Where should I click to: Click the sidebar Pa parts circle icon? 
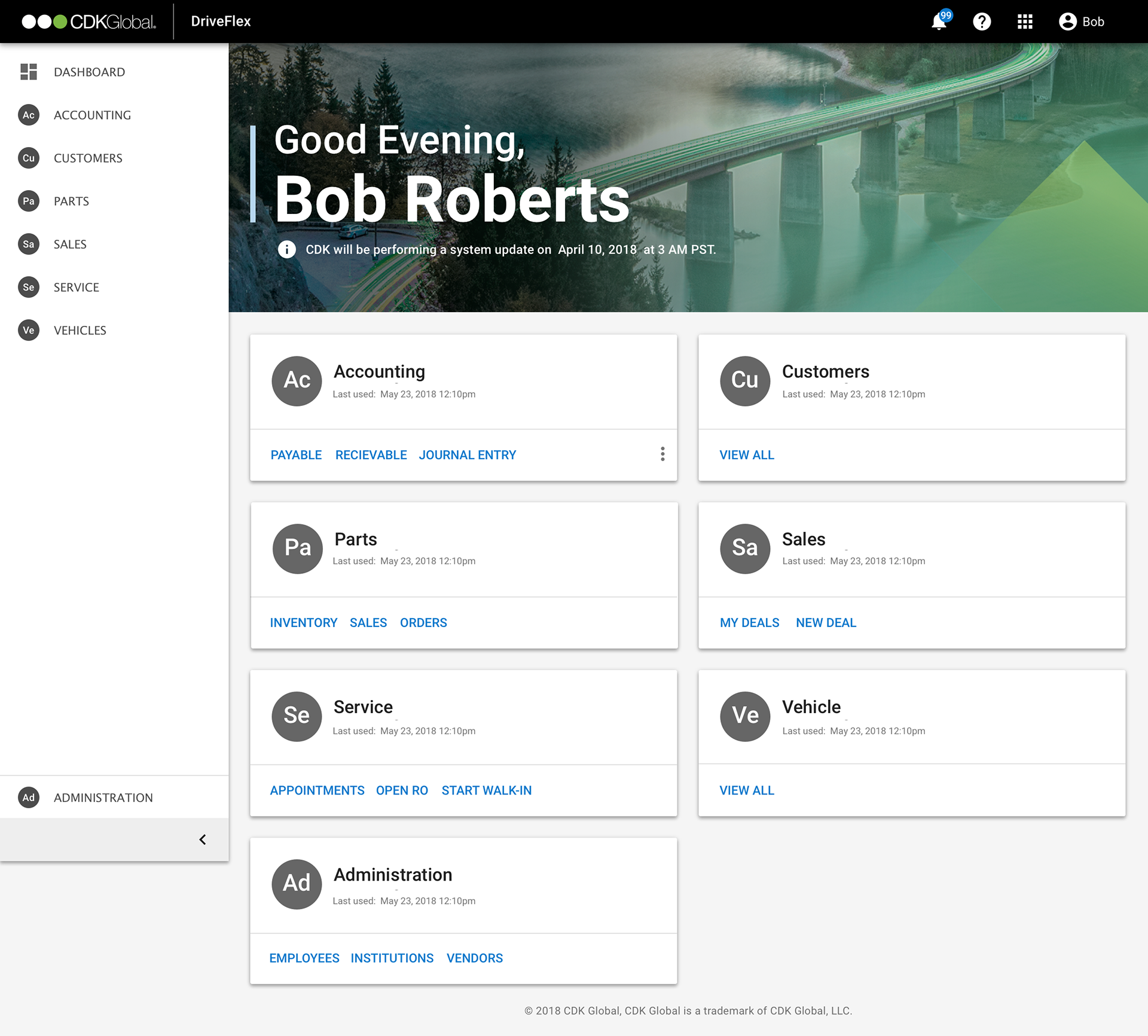pos(29,201)
